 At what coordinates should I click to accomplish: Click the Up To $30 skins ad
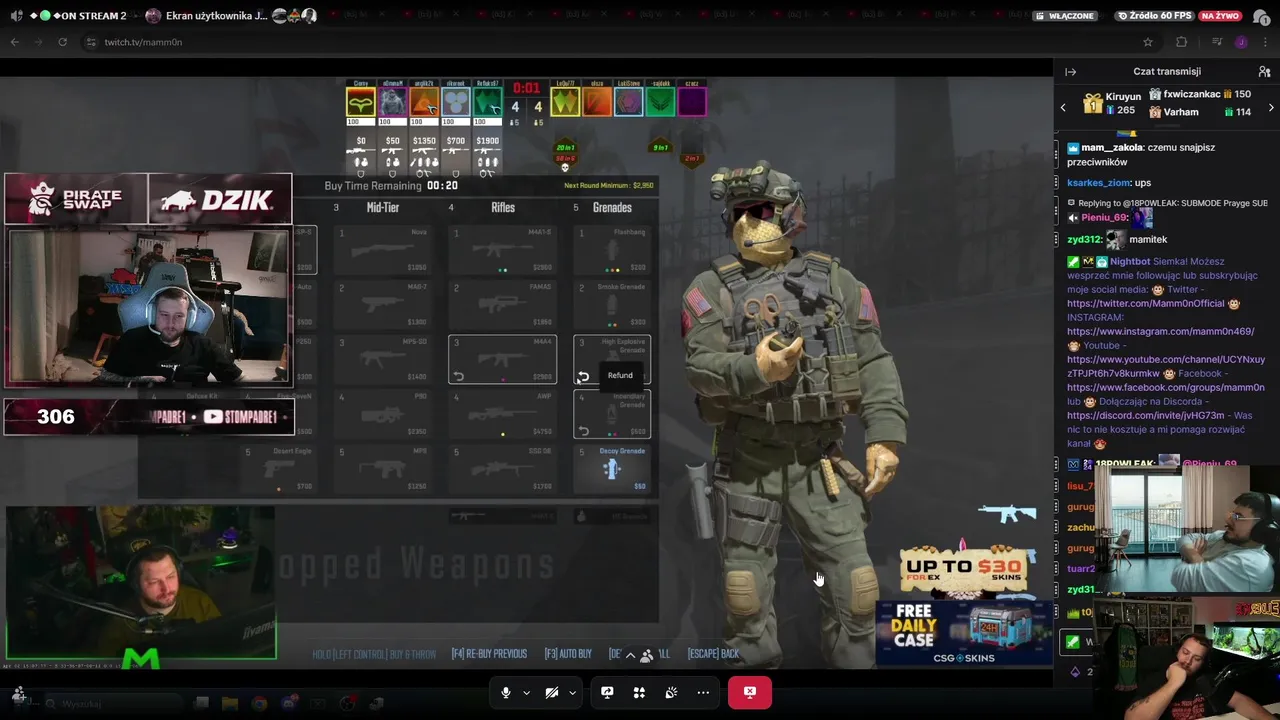[x=965, y=568]
